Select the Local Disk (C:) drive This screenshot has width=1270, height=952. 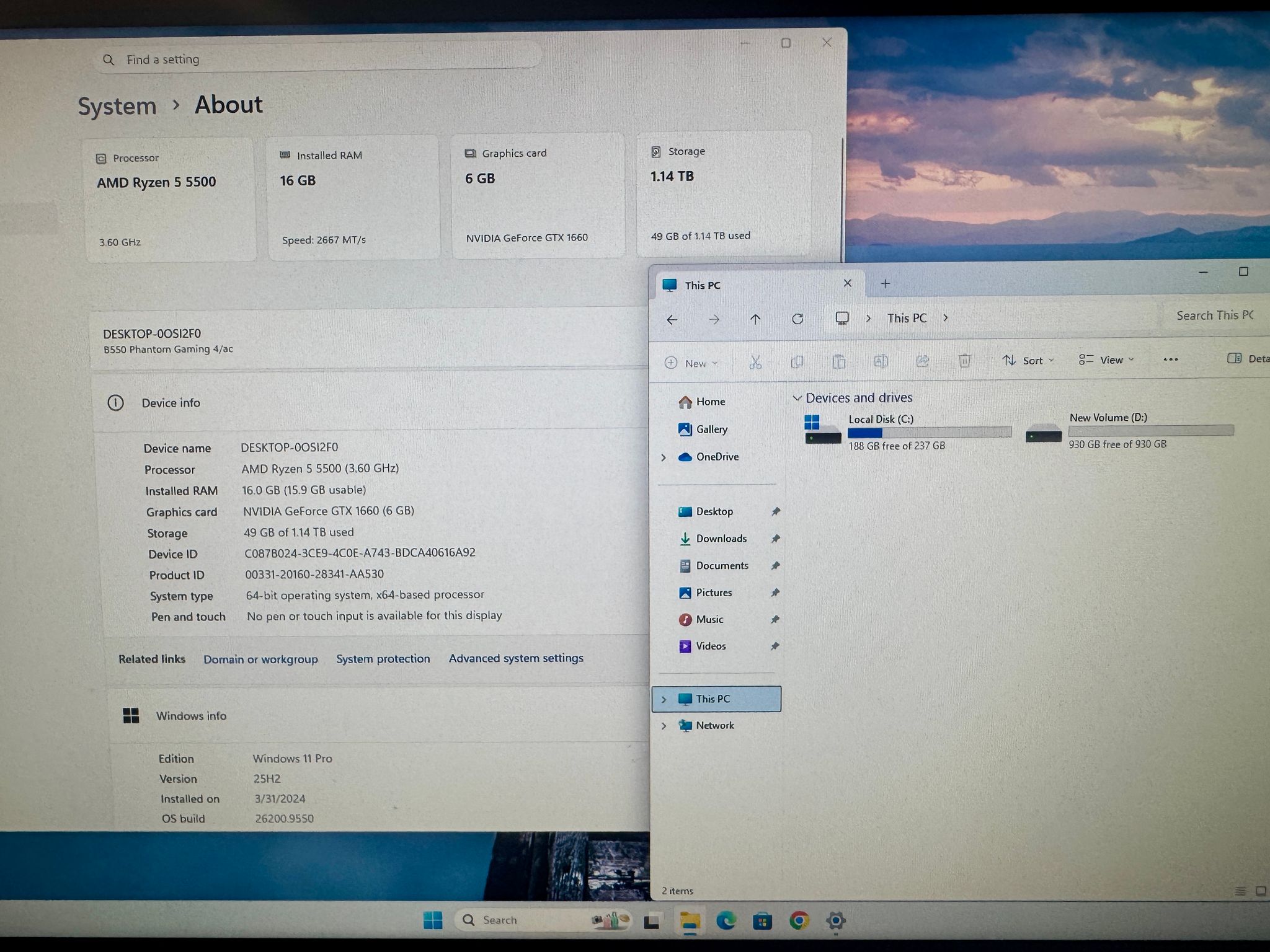907,431
